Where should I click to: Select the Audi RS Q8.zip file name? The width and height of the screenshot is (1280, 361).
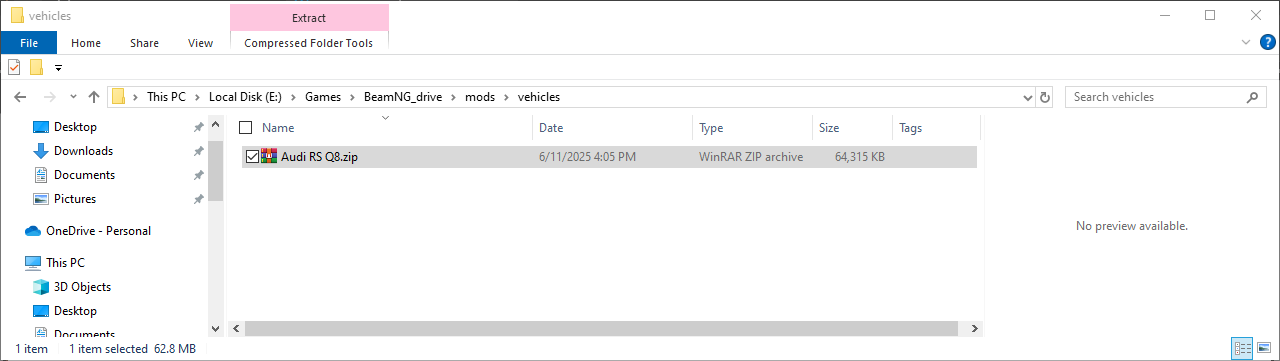coord(319,157)
